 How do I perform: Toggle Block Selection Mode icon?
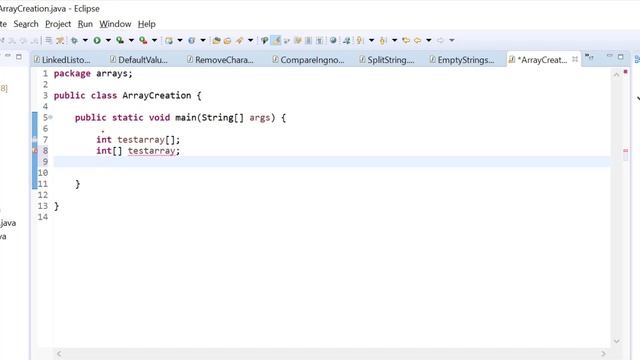click(309, 40)
